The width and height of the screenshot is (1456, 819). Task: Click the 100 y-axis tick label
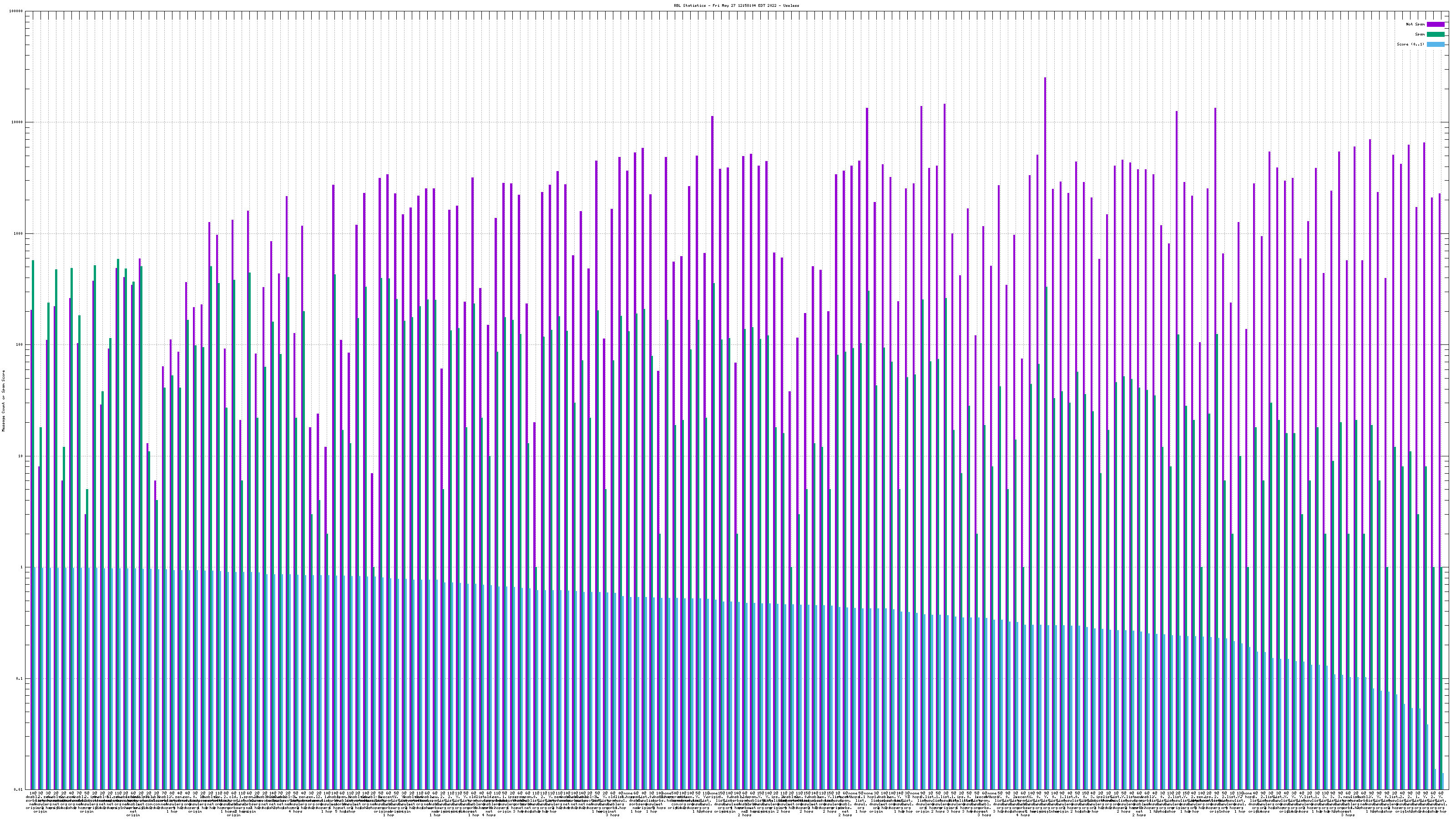click(20, 345)
